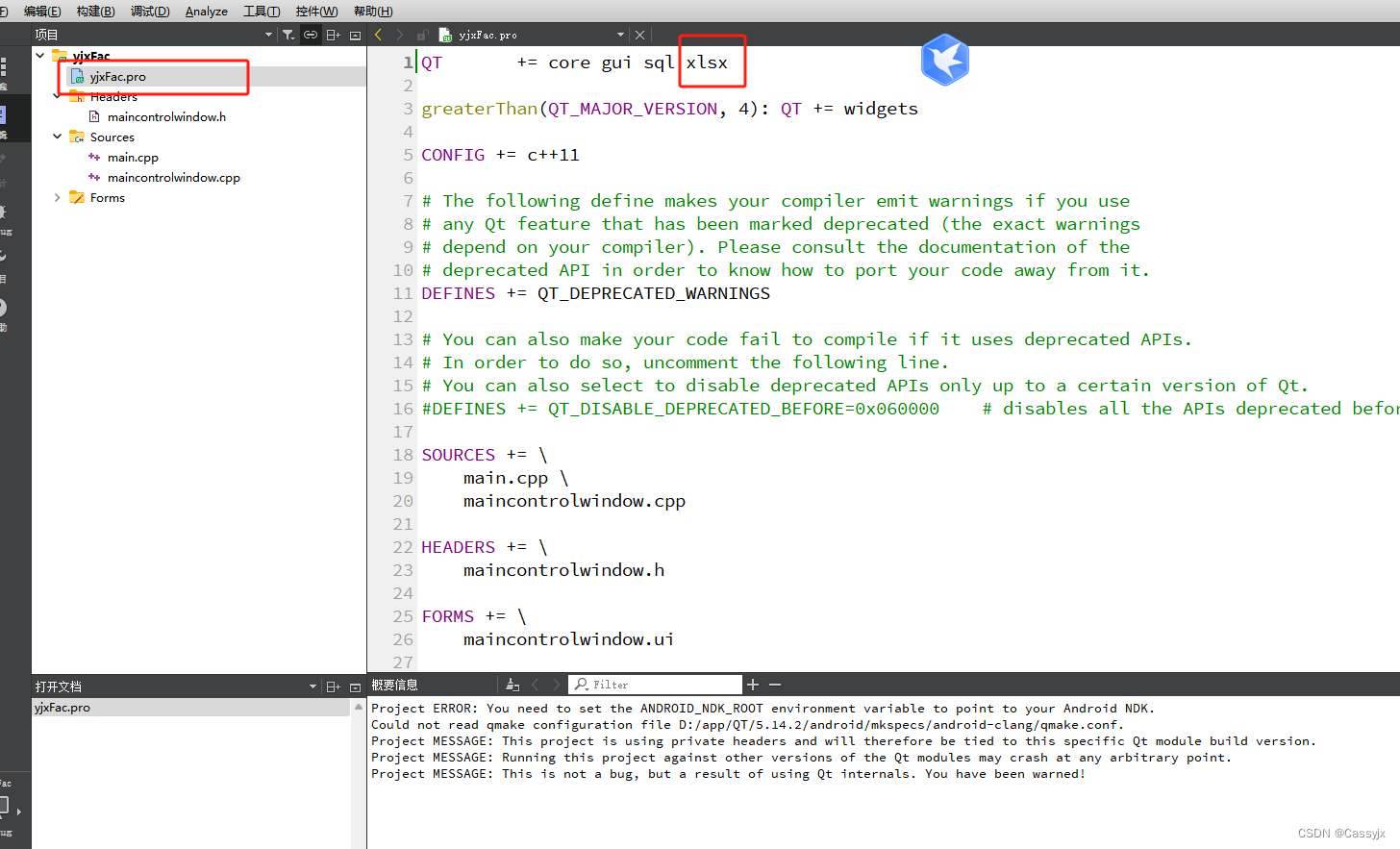Clear General Messages with the broom icon
This screenshot has height=849, width=1400.
pyautogui.click(x=512, y=684)
